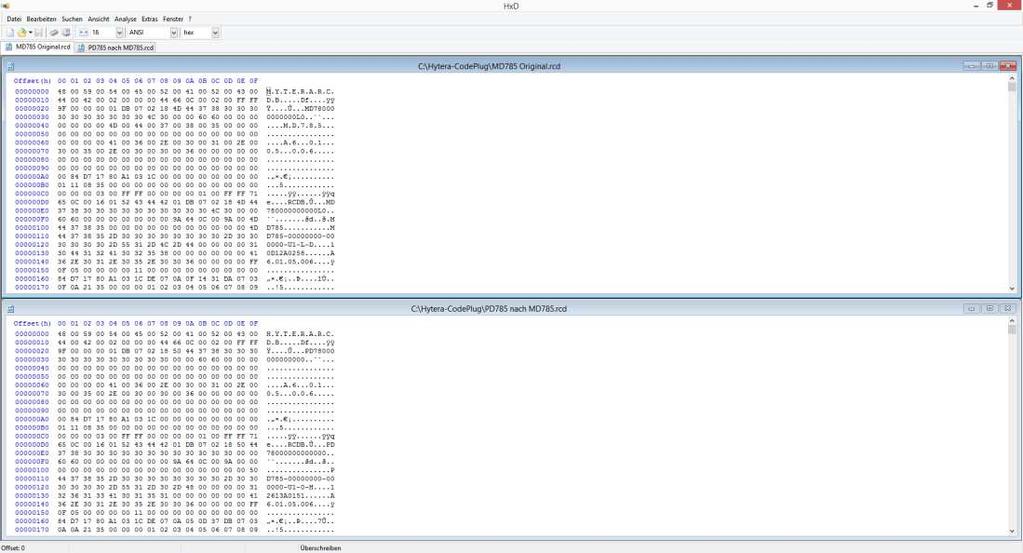Click scroll up arrow in MD785 Original window

click(x=1012, y=79)
